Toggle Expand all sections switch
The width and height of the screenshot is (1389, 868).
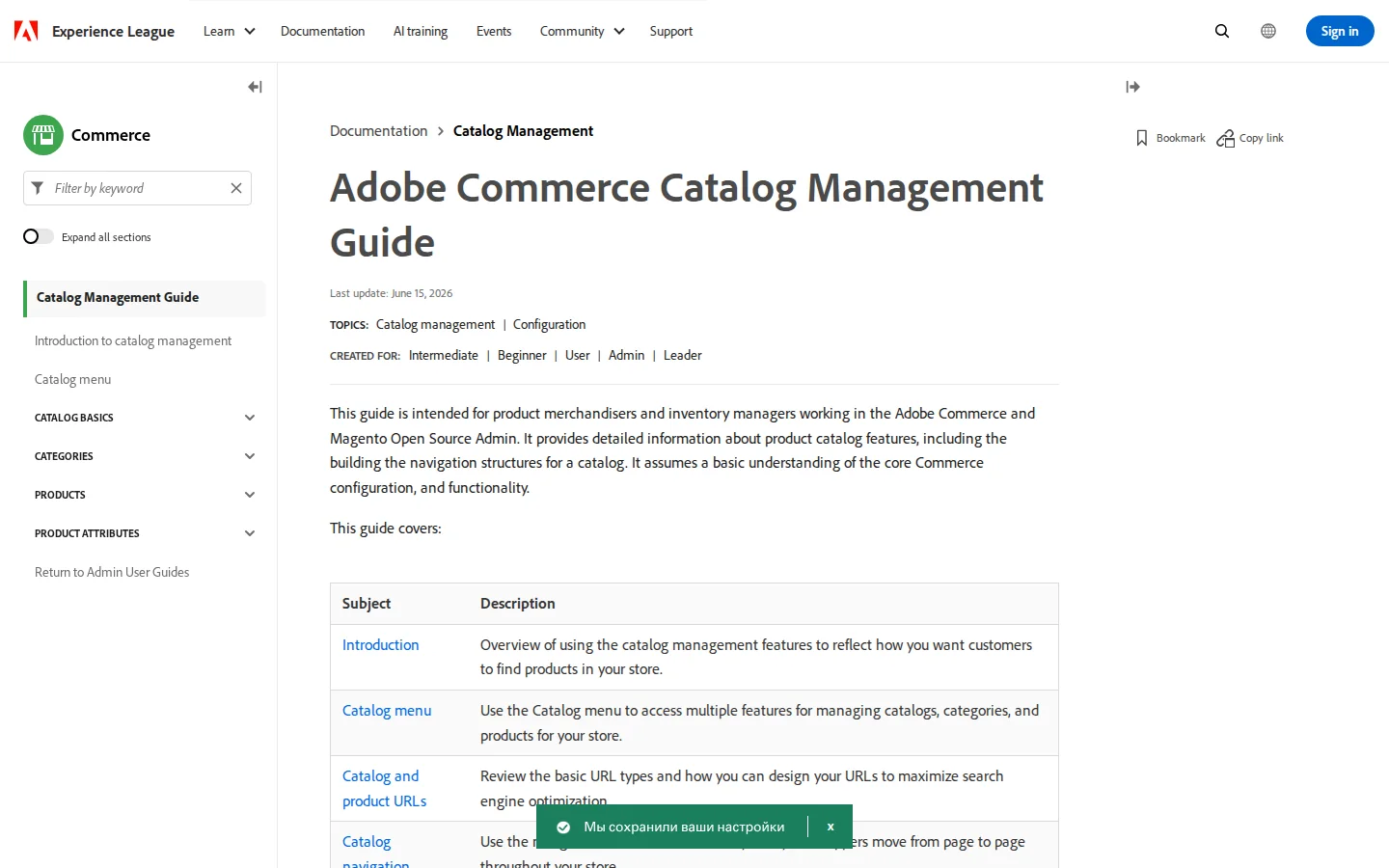coord(39,236)
